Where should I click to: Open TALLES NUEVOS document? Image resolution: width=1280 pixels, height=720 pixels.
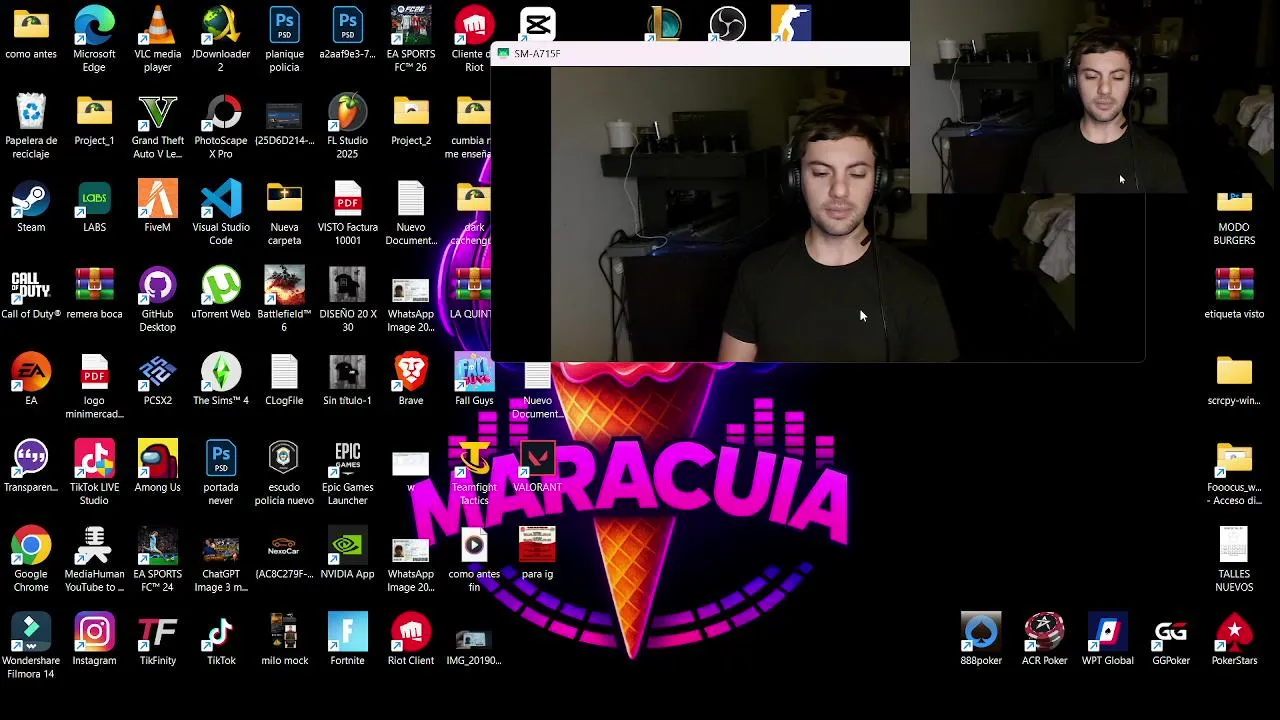pos(1234,559)
